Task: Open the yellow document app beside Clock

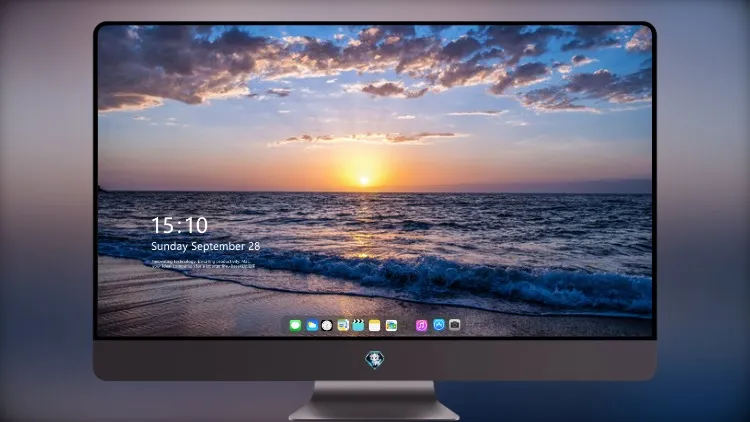Action: click(x=343, y=325)
